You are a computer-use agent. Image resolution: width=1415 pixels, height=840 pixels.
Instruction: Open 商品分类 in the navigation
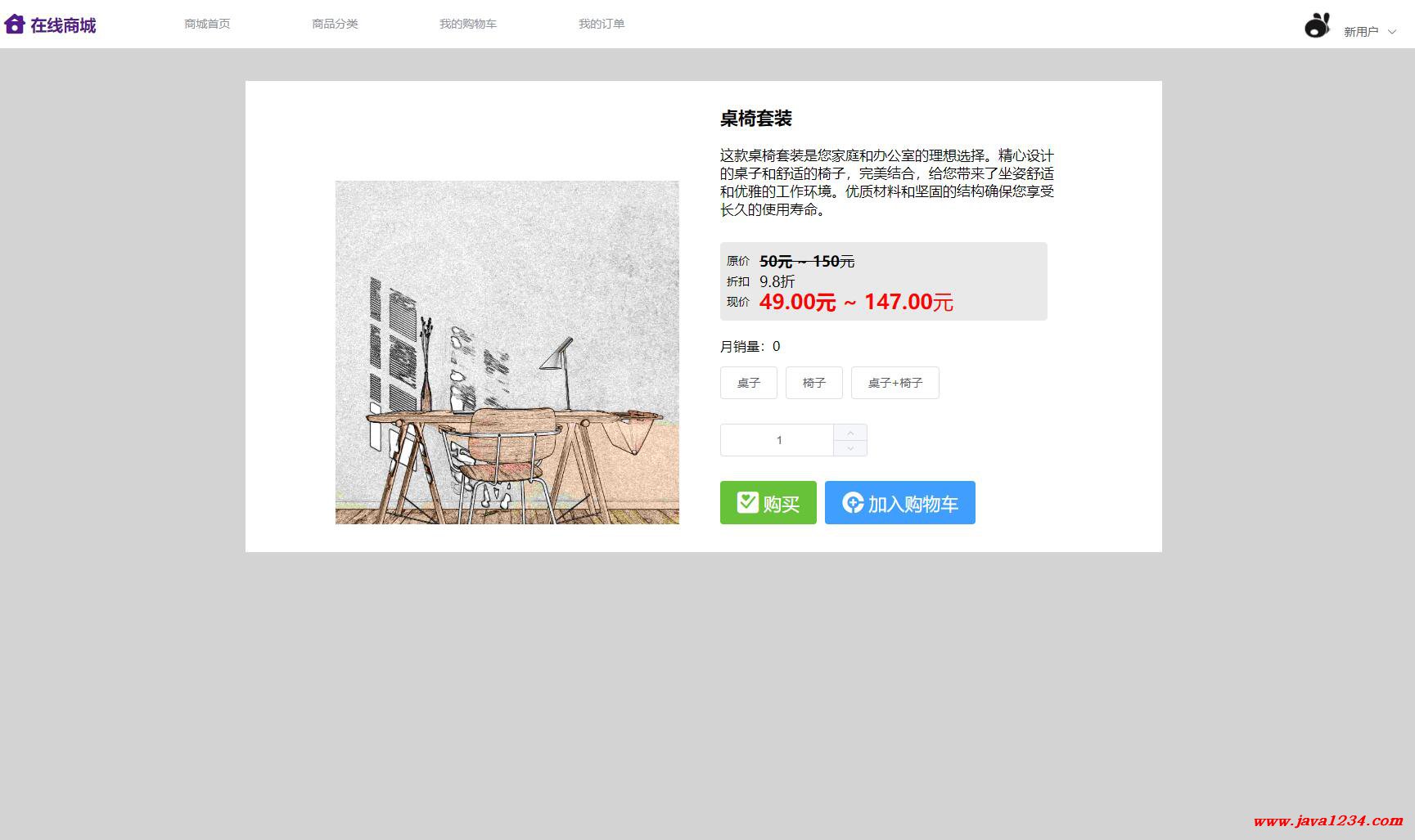(x=335, y=24)
